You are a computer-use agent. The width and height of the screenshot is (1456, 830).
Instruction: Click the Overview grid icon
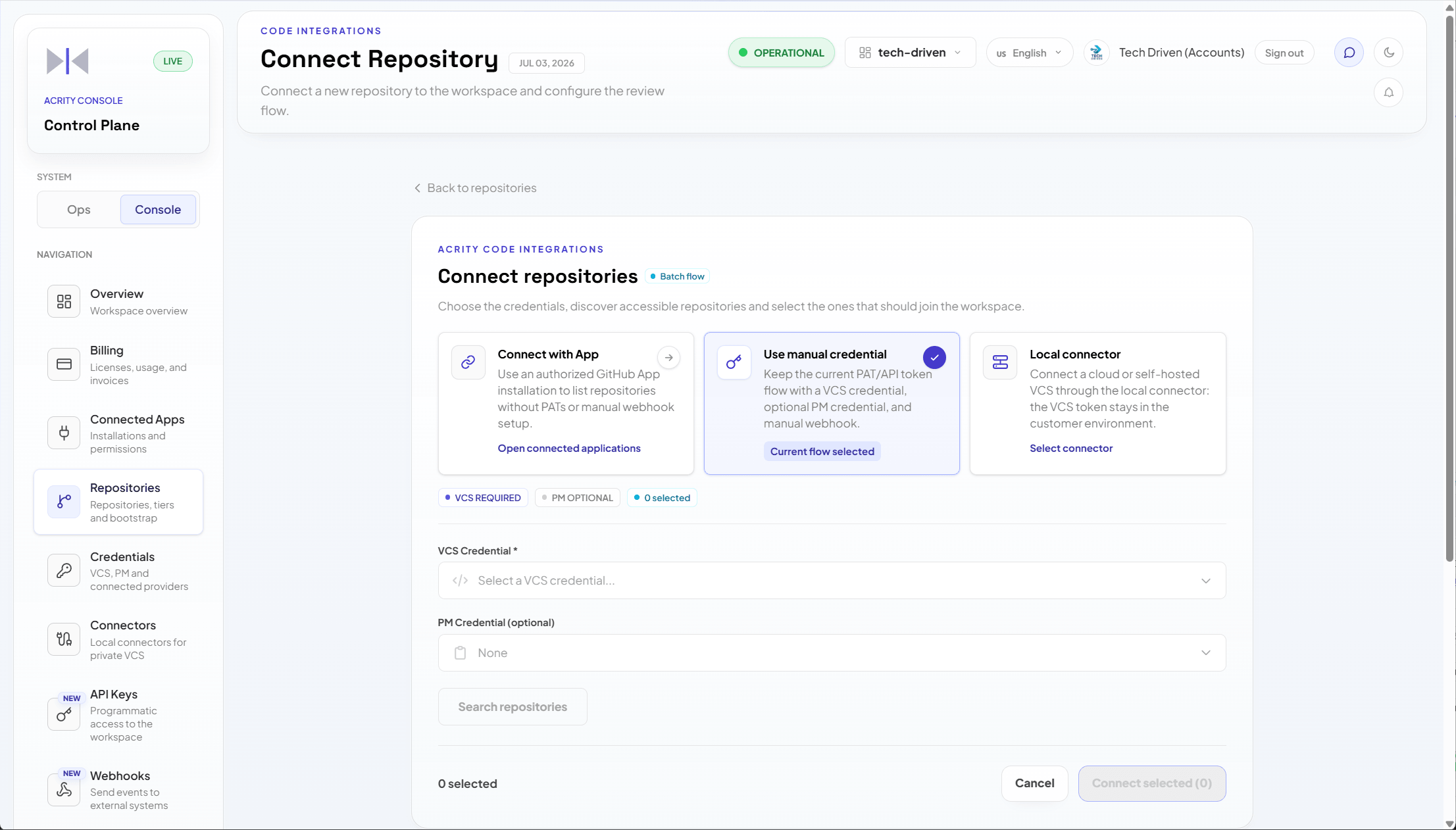point(64,301)
